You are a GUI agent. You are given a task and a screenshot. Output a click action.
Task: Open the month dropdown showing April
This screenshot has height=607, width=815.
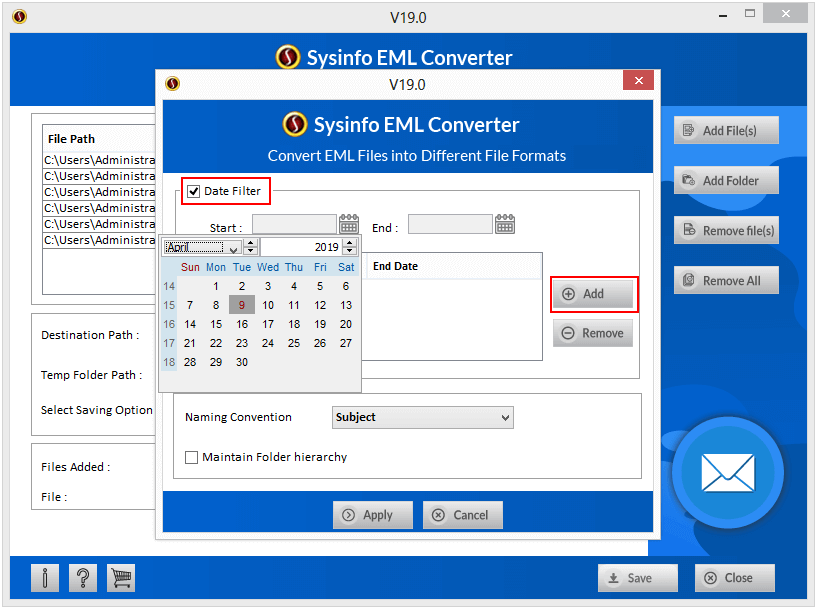click(x=203, y=247)
